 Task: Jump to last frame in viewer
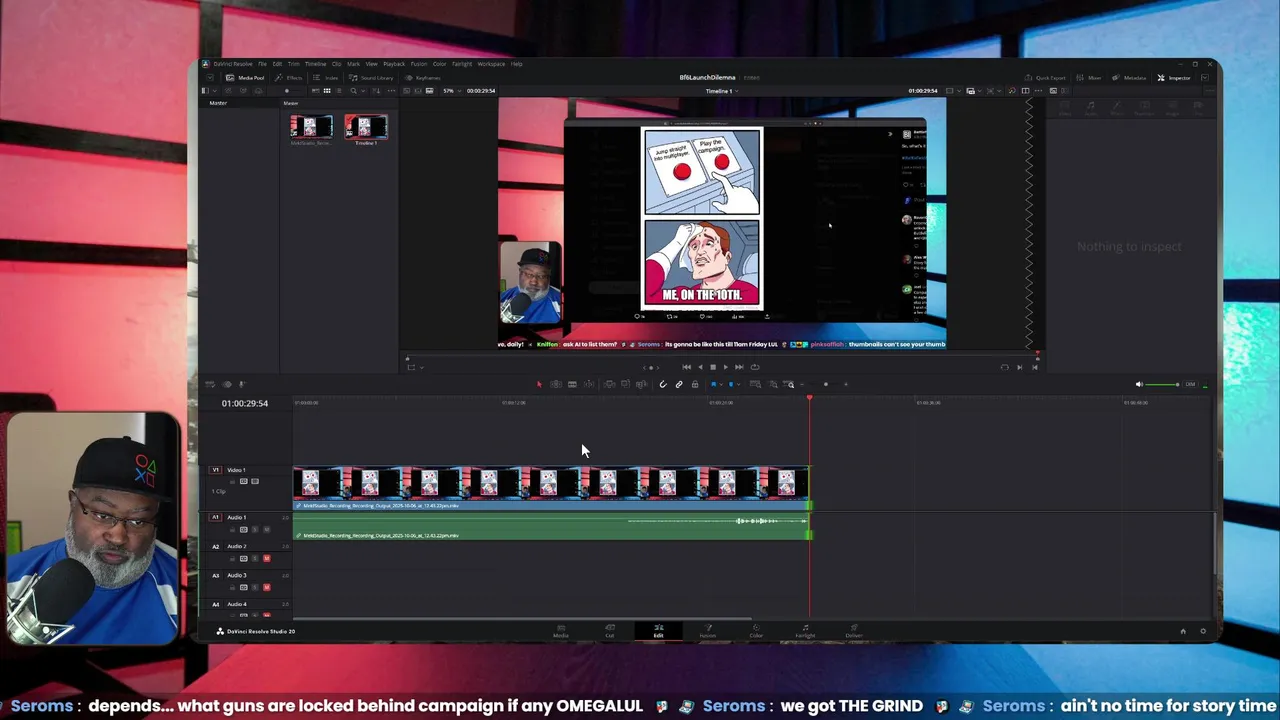739,367
